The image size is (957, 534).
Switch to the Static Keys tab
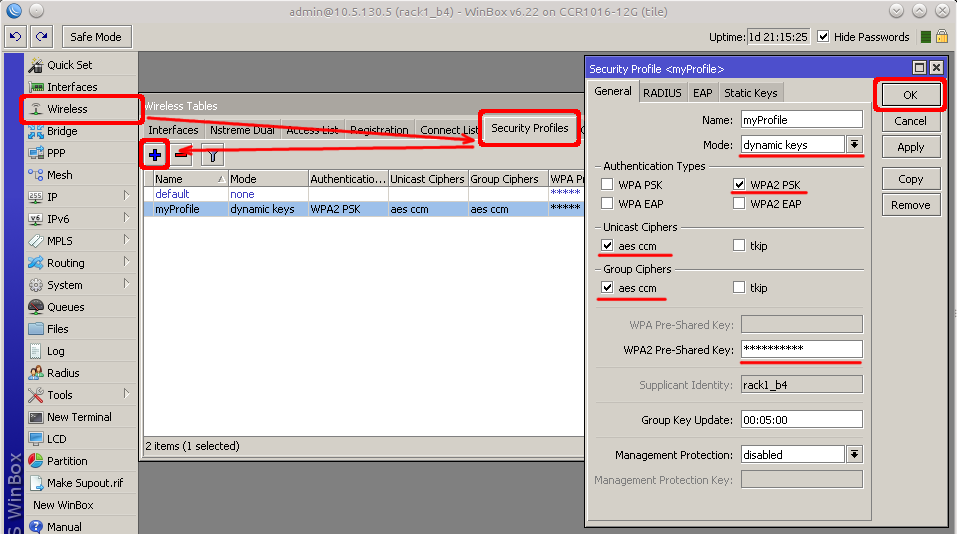(x=750, y=93)
